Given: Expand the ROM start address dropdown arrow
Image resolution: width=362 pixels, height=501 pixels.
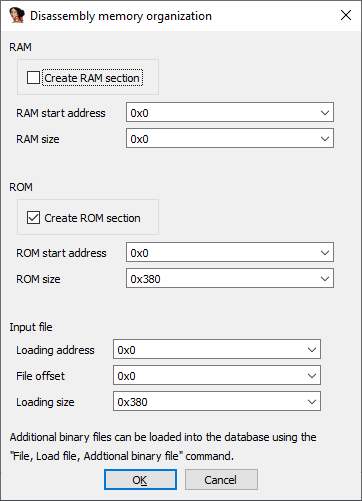Looking at the screenshot, I should pyautogui.click(x=325, y=253).
